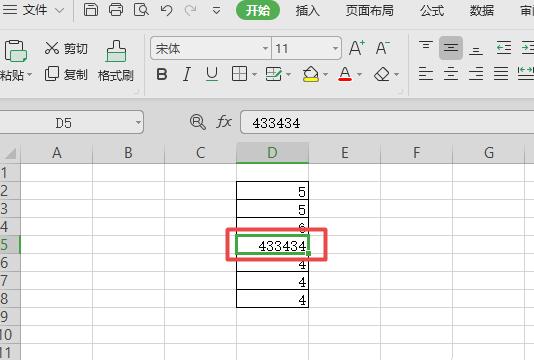Expand quick access toolbar customize arrow
The width and height of the screenshot is (534, 360).
[216, 11]
